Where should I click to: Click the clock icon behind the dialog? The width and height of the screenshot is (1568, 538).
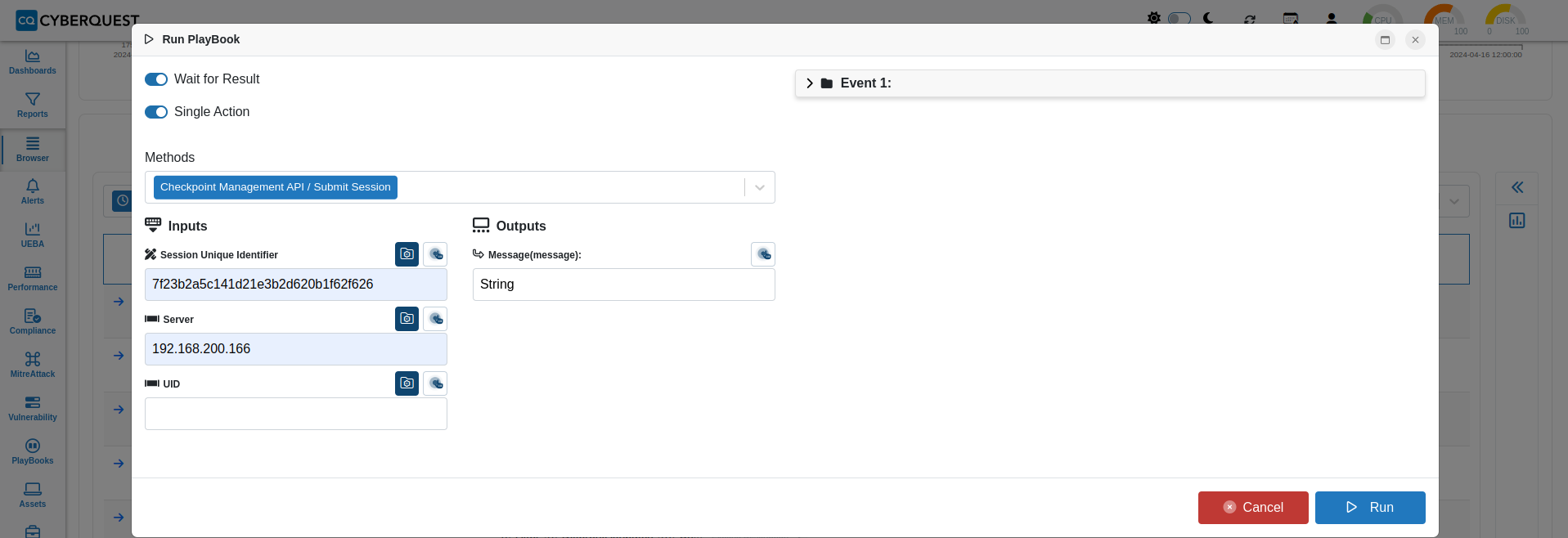coord(122,200)
